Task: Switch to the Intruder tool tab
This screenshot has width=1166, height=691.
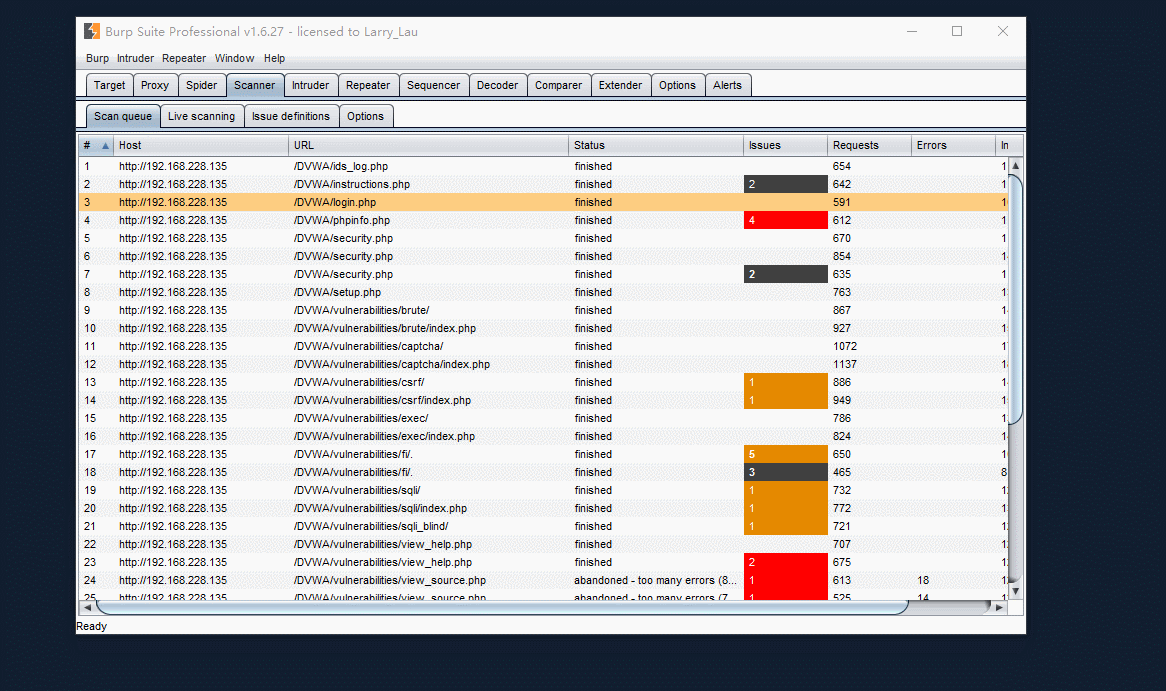Action: pyautogui.click(x=311, y=86)
